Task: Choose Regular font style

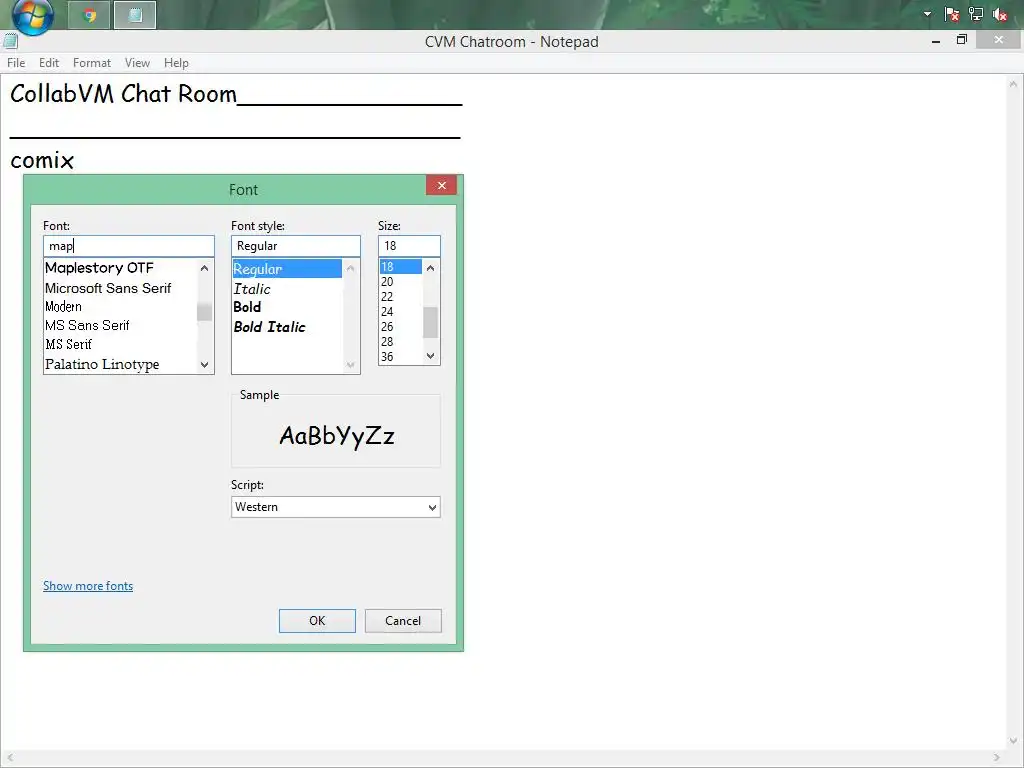Action: [x=287, y=269]
